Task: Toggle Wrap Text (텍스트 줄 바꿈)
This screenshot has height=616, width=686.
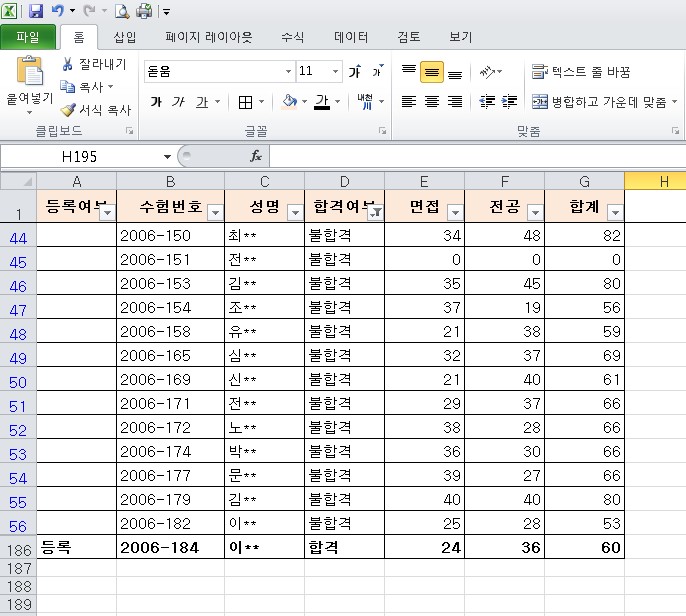Action: coord(581,71)
